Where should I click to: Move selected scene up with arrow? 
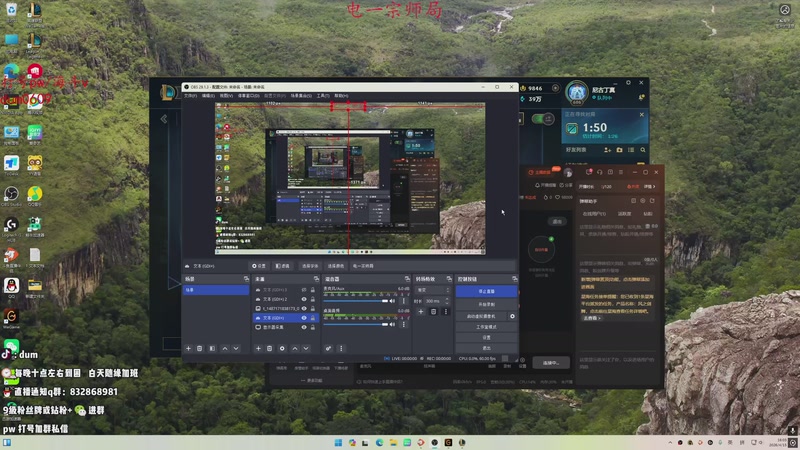click(224, 348)
